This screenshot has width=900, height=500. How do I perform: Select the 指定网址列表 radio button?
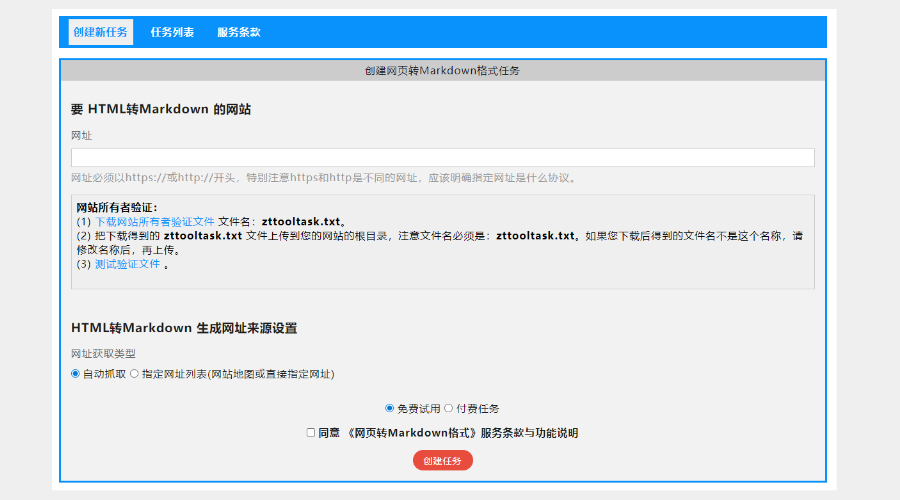click(134, 374)
